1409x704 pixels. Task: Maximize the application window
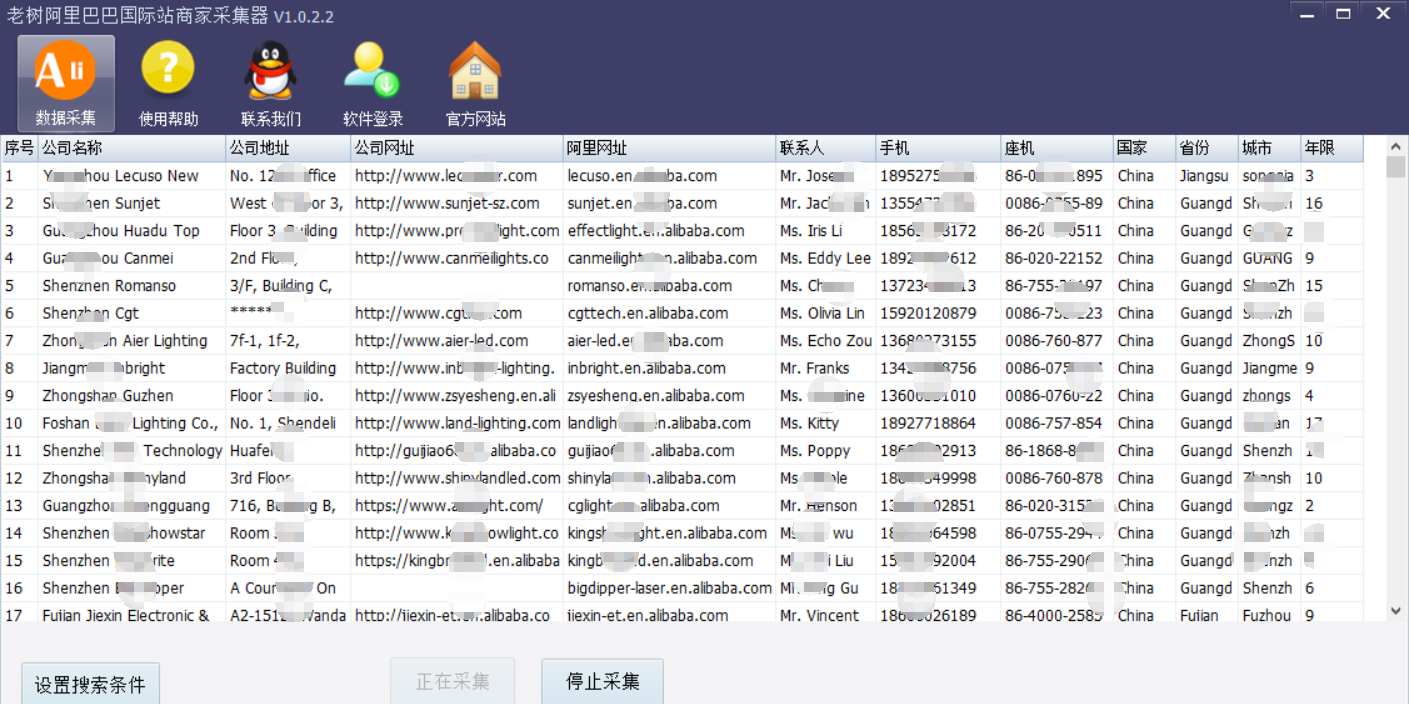point(1343,14)
